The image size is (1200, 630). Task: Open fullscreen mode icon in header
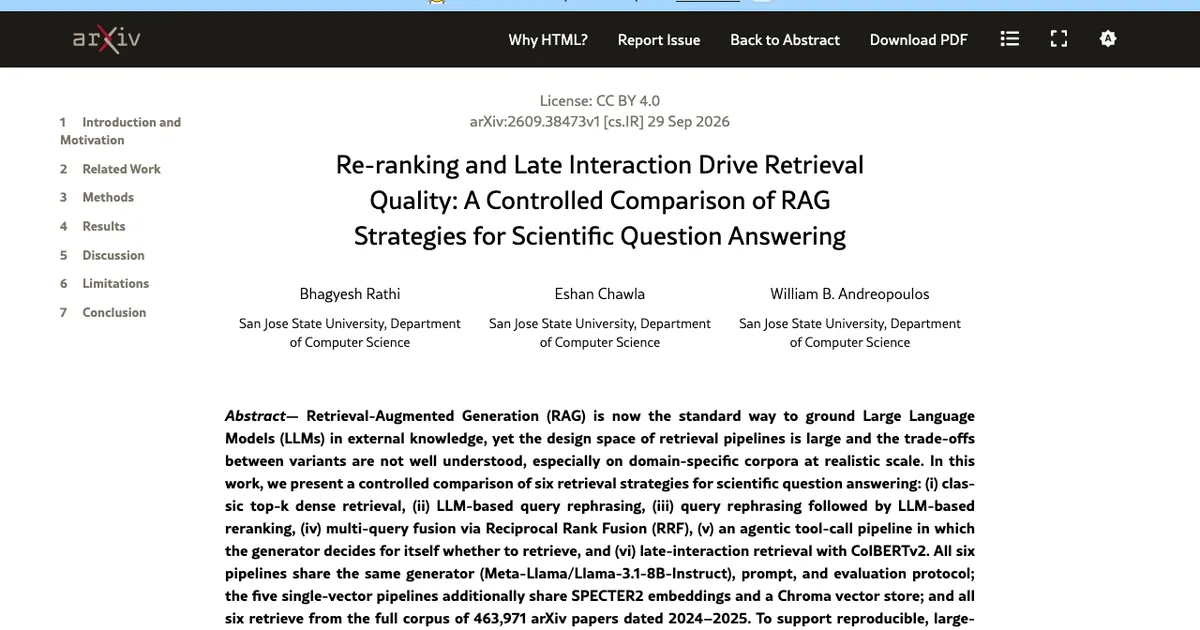pos(1059,39)
